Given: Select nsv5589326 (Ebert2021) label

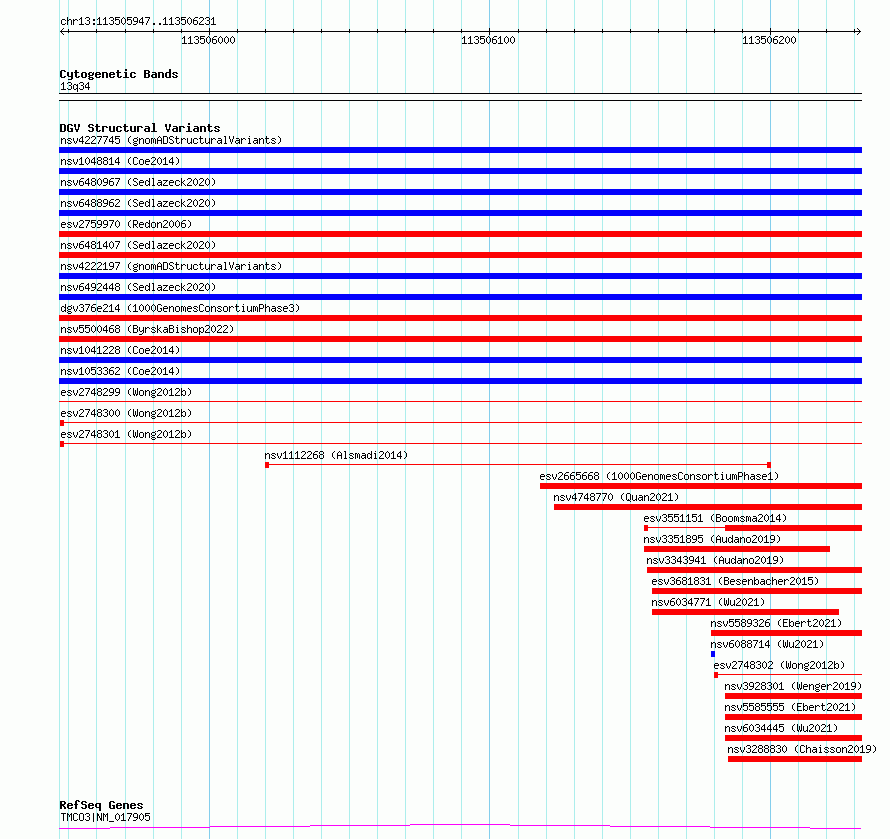Looking at the screenshot, I should pos(776,623).
